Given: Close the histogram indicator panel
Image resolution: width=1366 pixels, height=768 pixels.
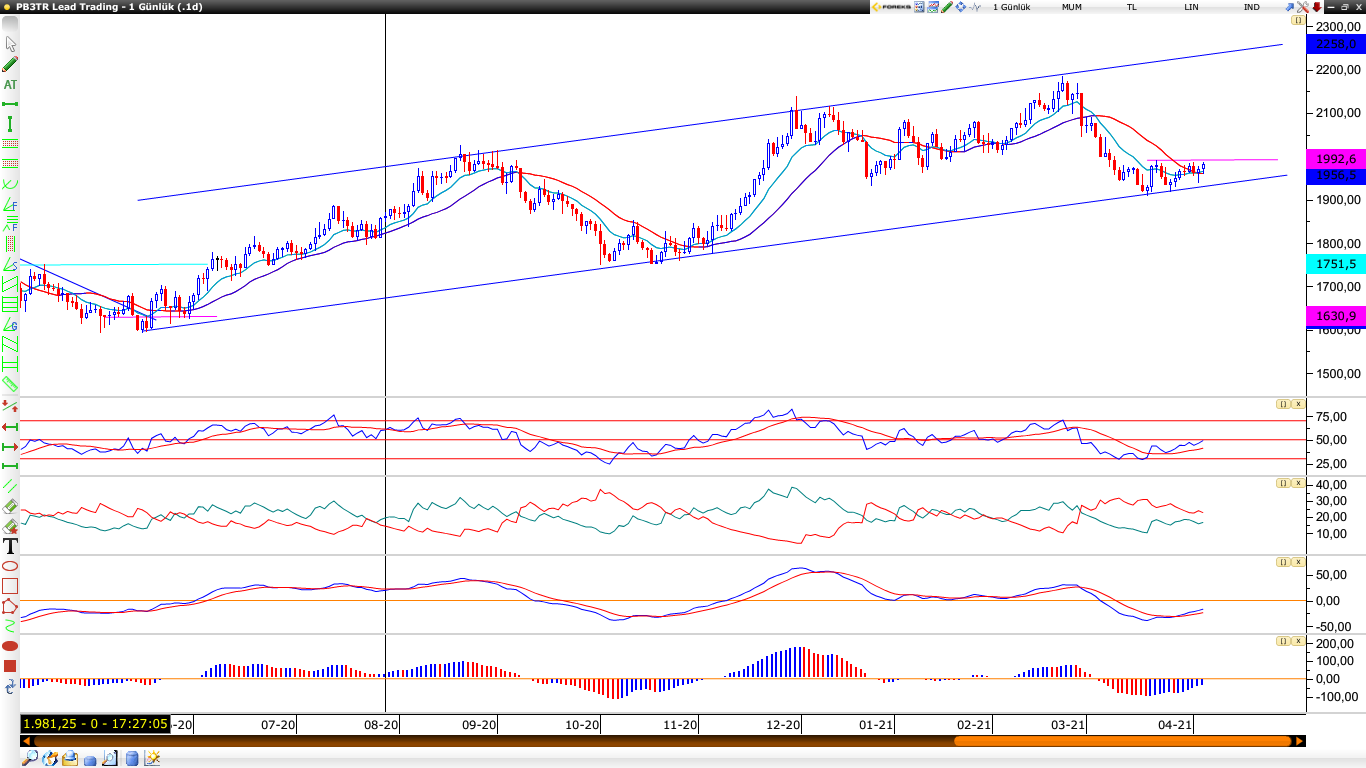Looking at the screenshot, I should (x=1298, y=641).
